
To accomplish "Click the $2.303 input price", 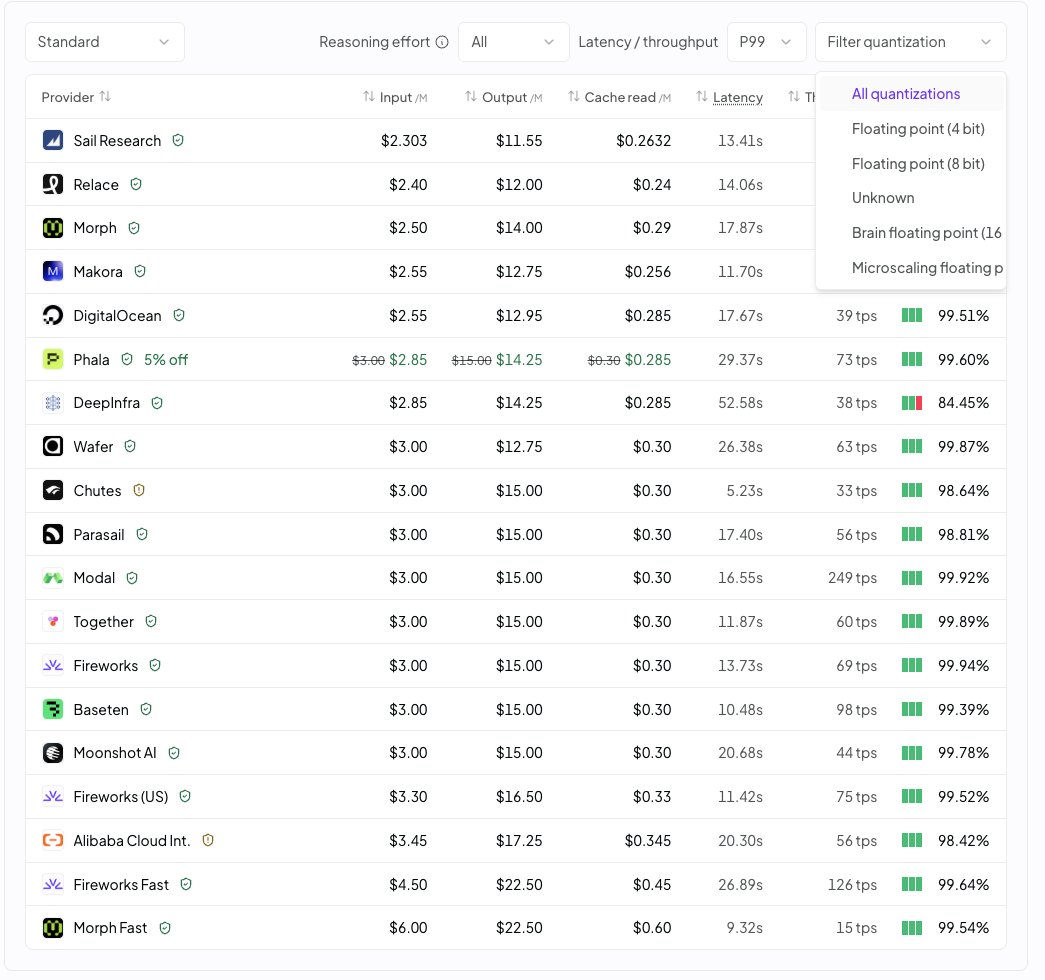I will click(x=404, y=141).
